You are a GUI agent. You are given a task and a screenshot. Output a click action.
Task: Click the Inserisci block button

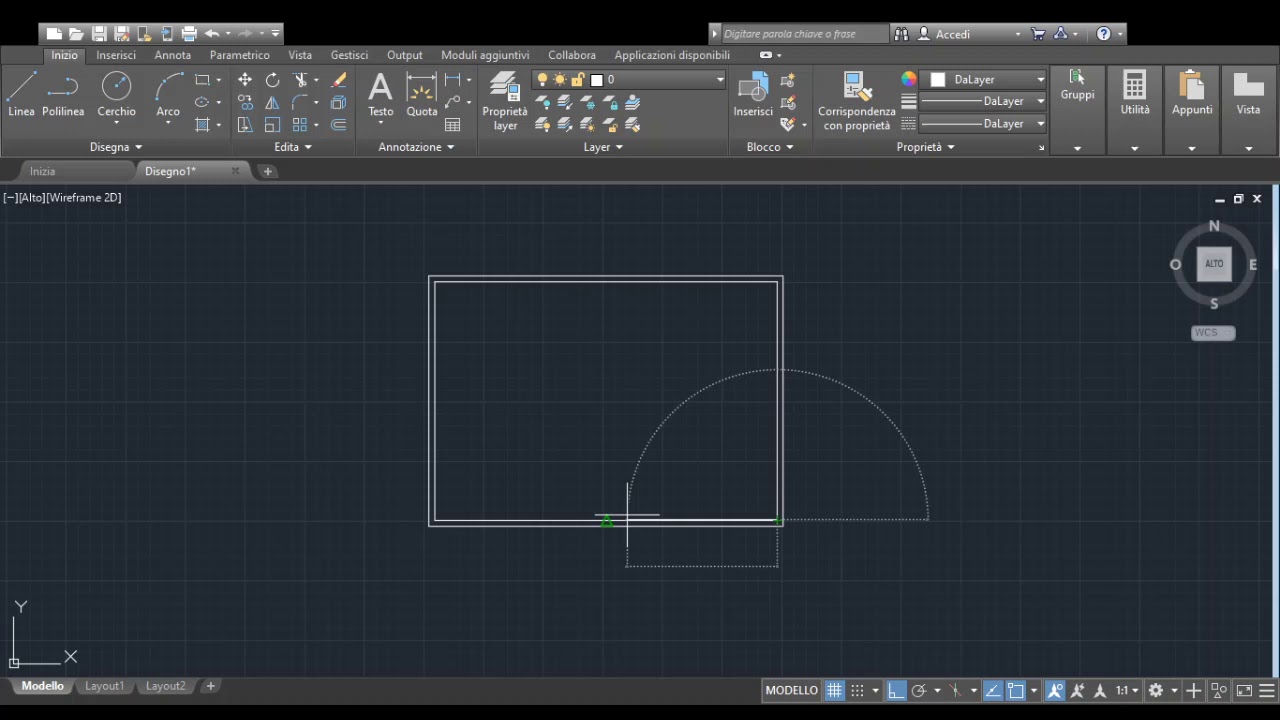(753, 96)
